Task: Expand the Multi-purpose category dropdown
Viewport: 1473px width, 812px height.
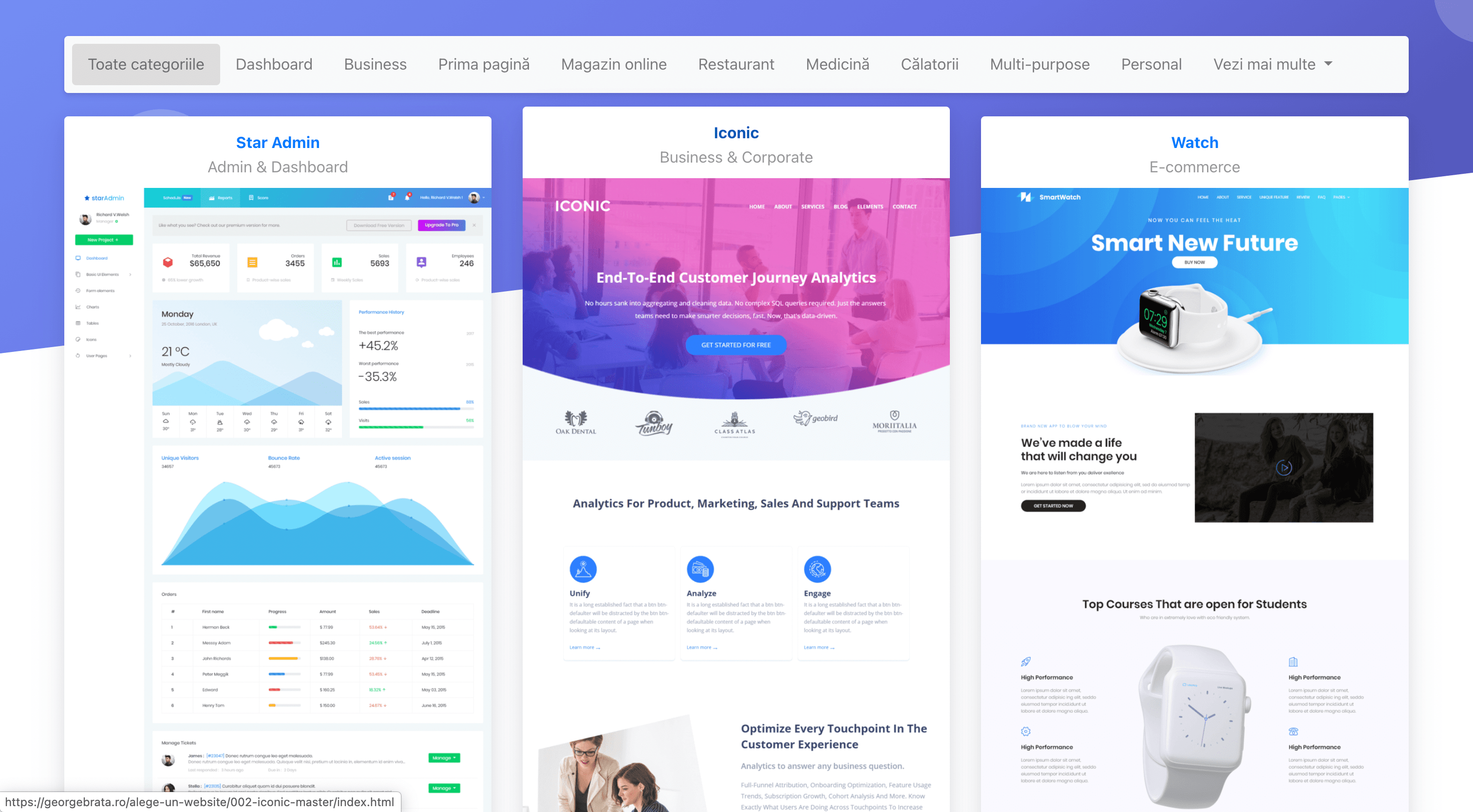Action: 1040,64
